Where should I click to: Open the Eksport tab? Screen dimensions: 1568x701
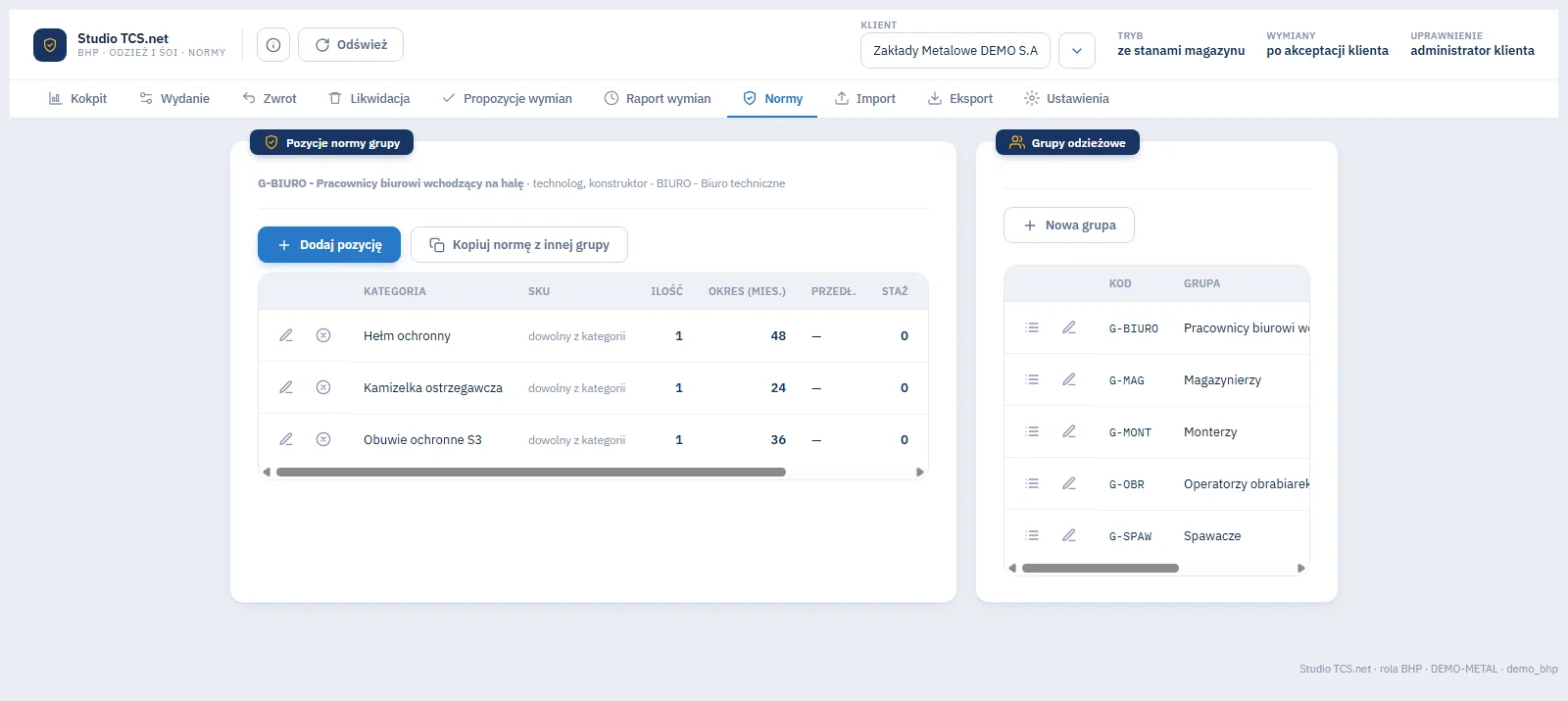click(960, 98)
